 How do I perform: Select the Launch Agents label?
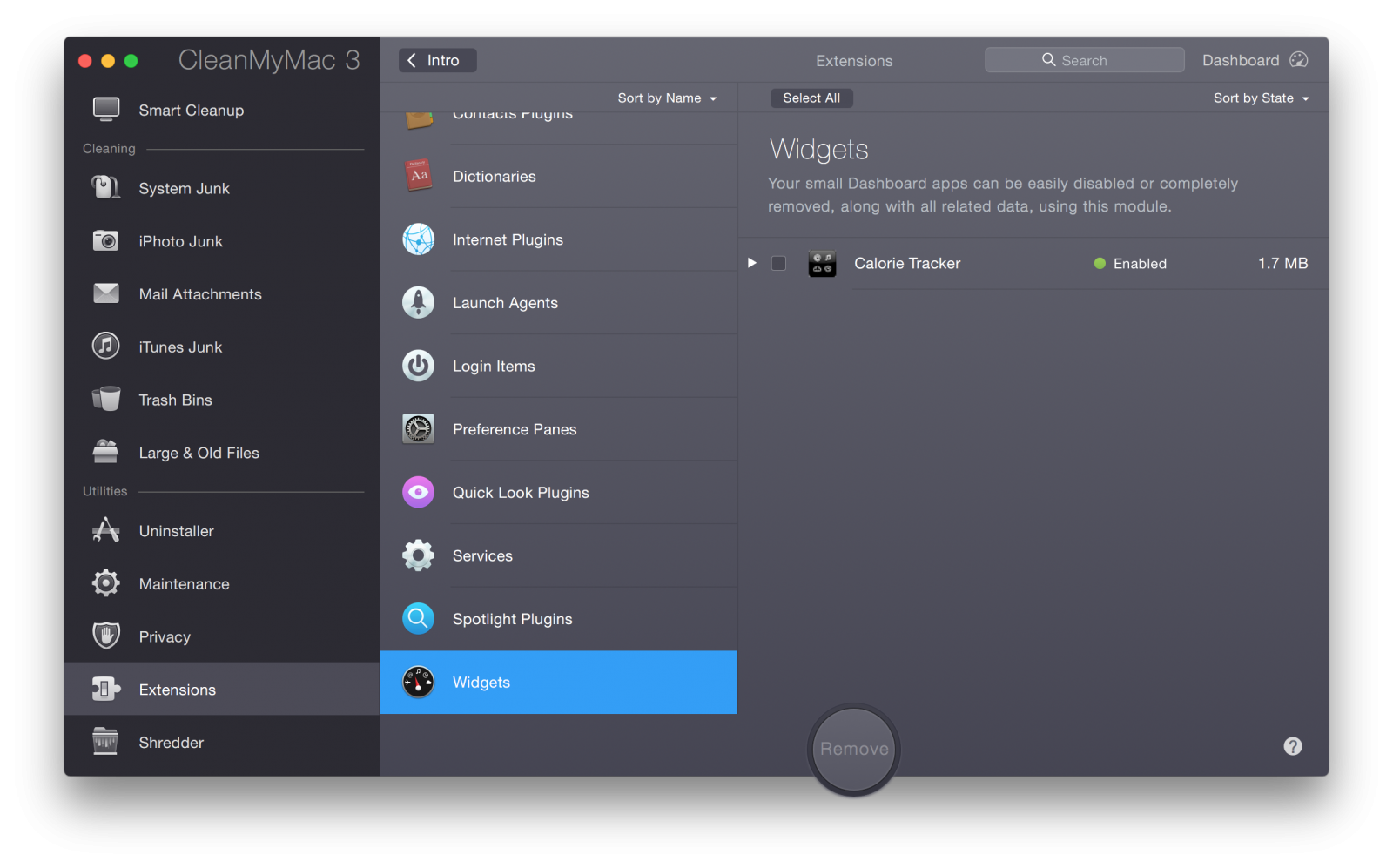(x=505, y=303)
